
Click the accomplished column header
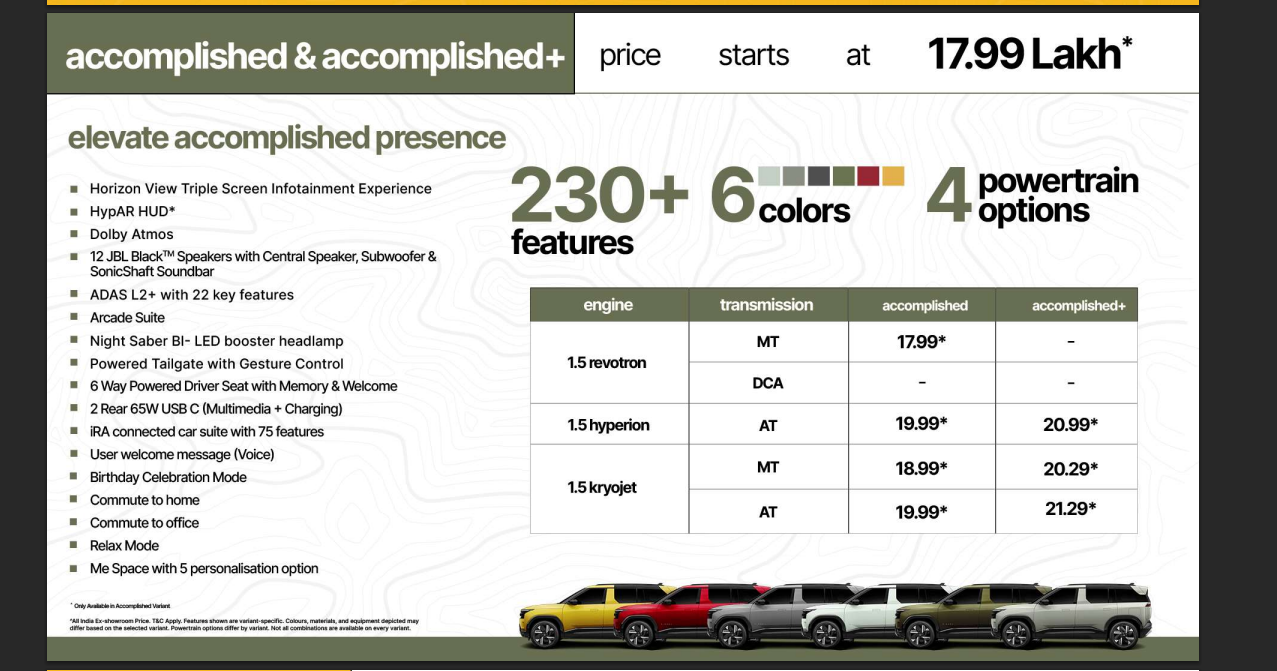coord(921,305)
